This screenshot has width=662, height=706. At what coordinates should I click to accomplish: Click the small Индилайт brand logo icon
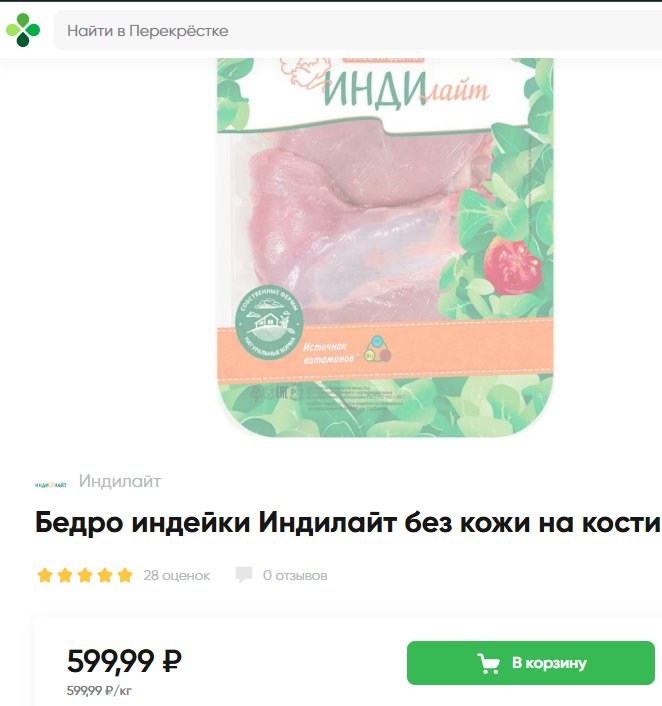(50, 485)
